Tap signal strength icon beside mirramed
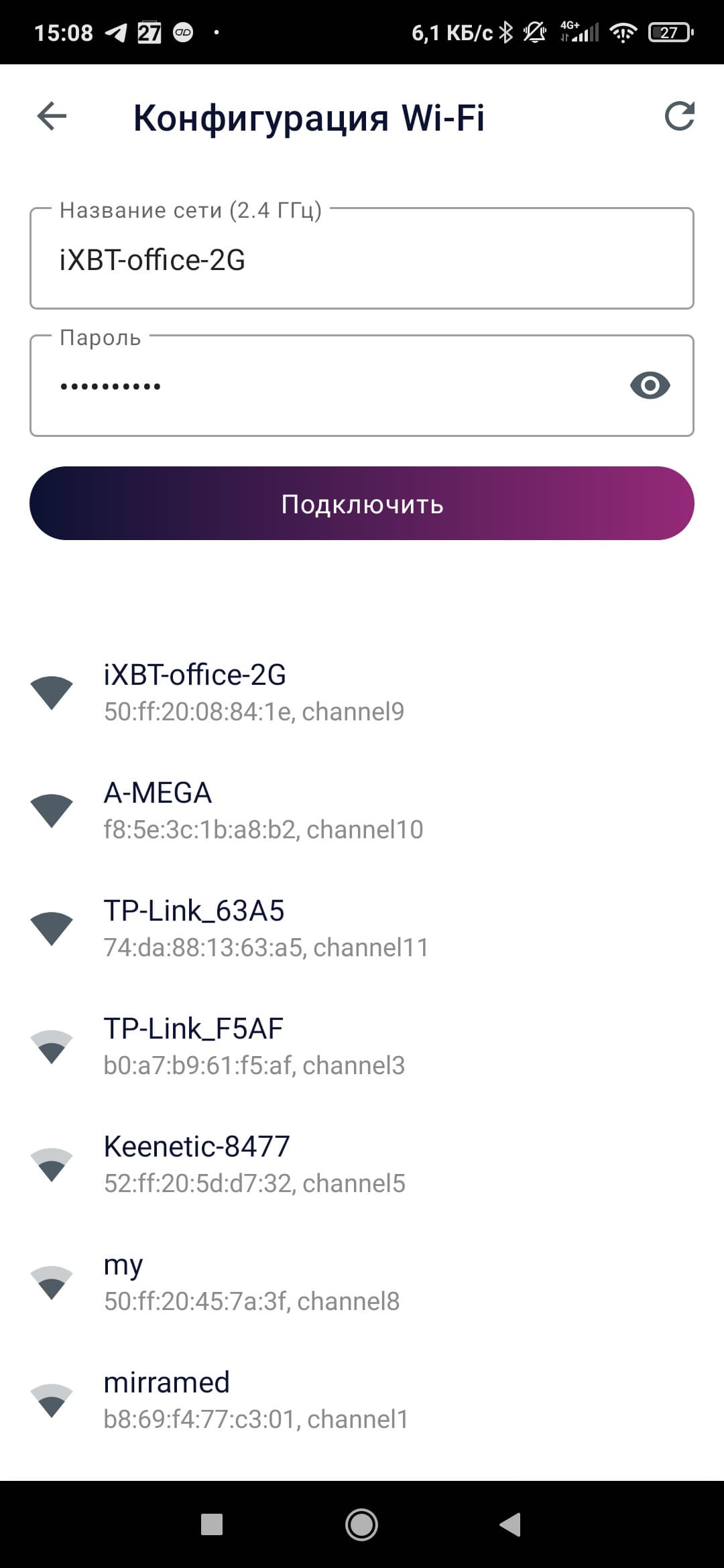The height and width of the screenshot is (1568, 724). [52, 1400]
